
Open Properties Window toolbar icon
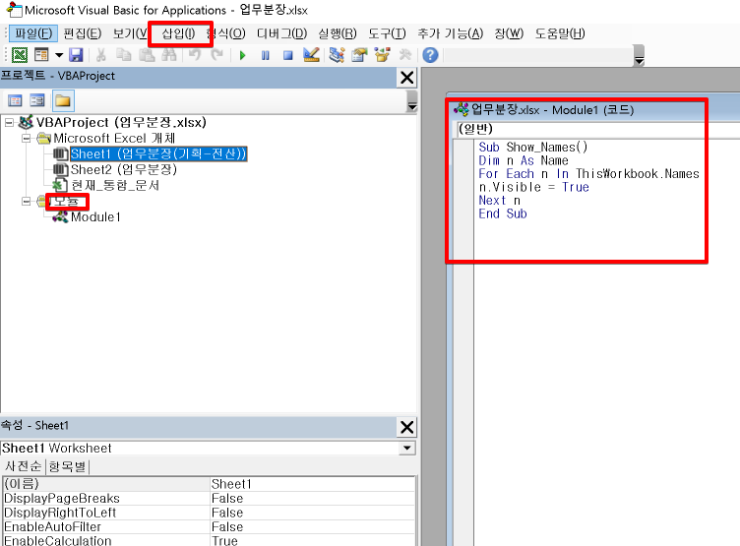click(359, 55)
